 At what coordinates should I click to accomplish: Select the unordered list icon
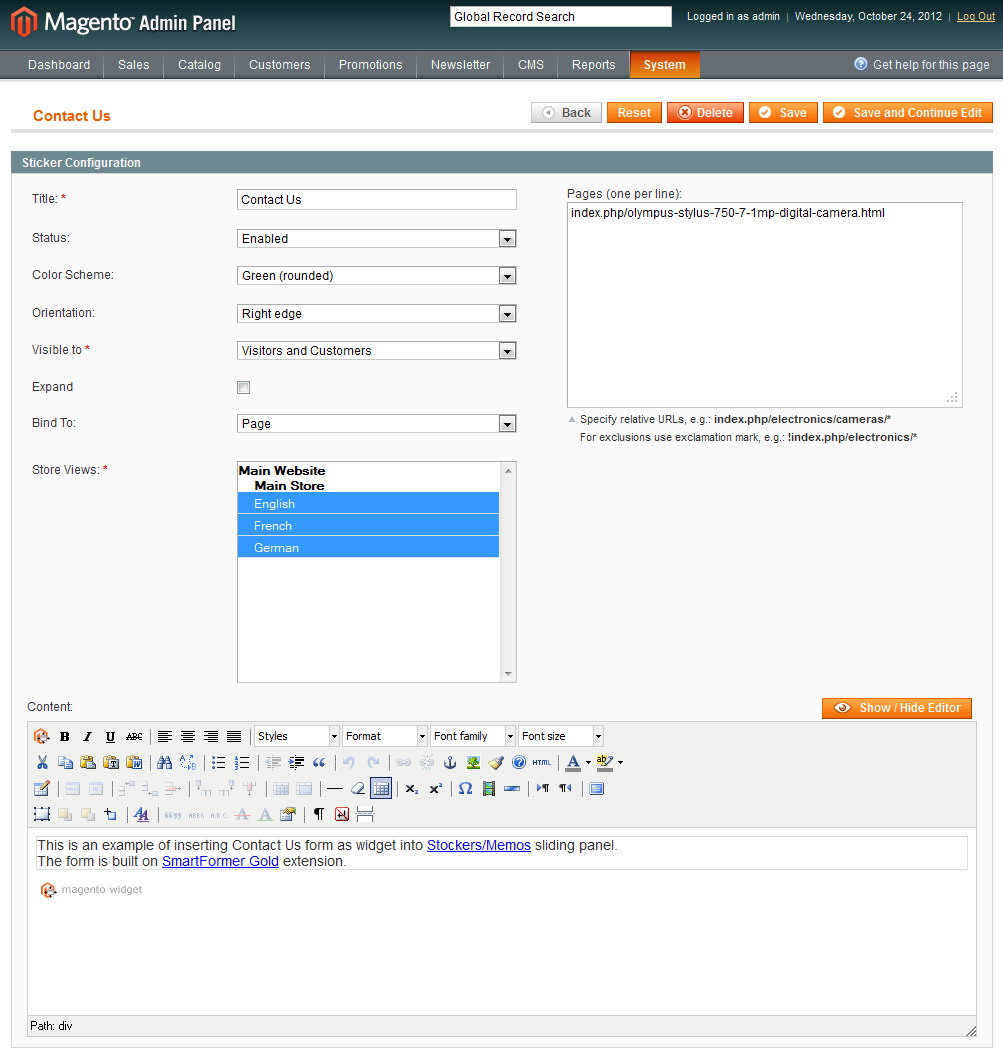pyautogui.click(x=218, y=762)
